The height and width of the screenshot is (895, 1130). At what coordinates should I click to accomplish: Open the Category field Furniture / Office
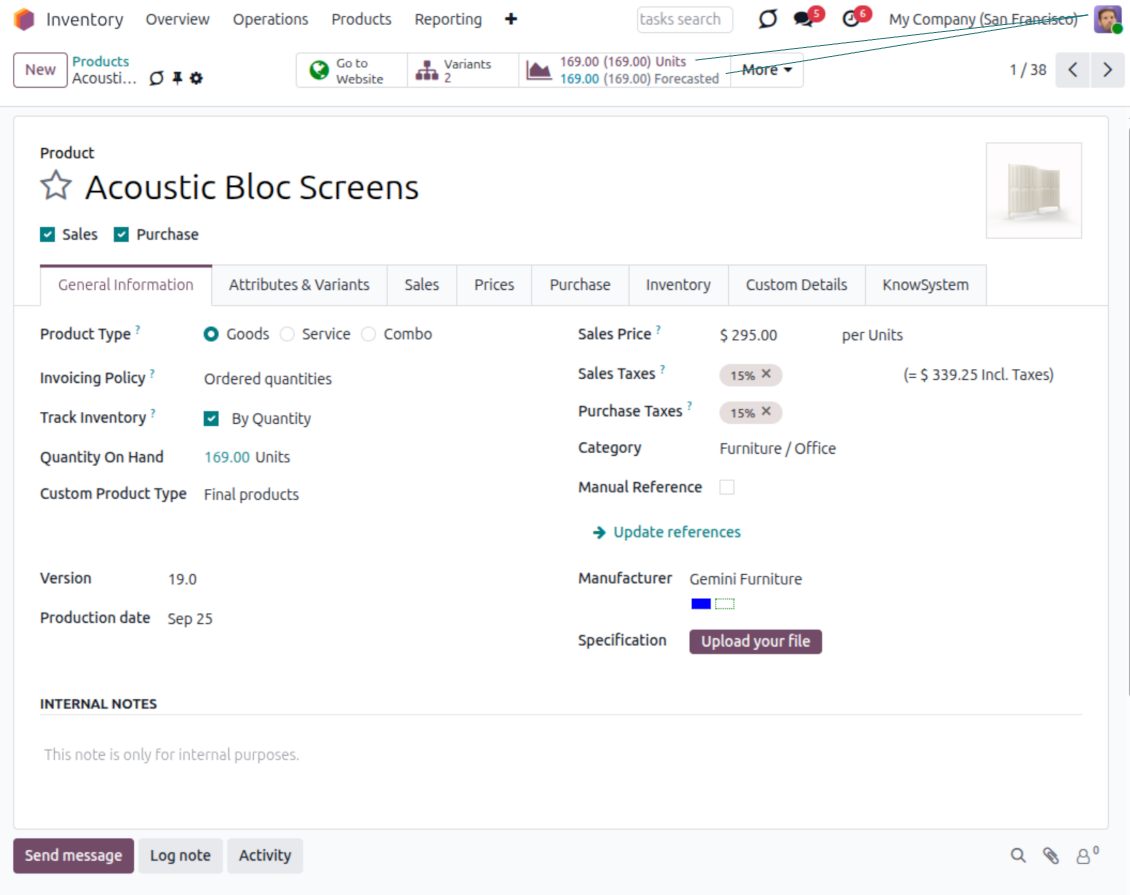777,448
